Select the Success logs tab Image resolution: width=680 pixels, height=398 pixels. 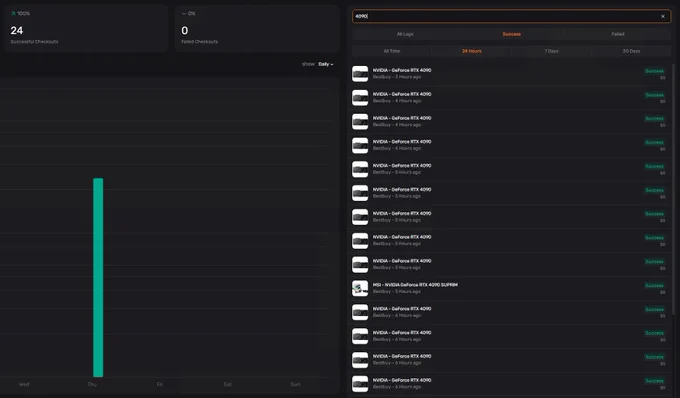(x=511, y=34)
